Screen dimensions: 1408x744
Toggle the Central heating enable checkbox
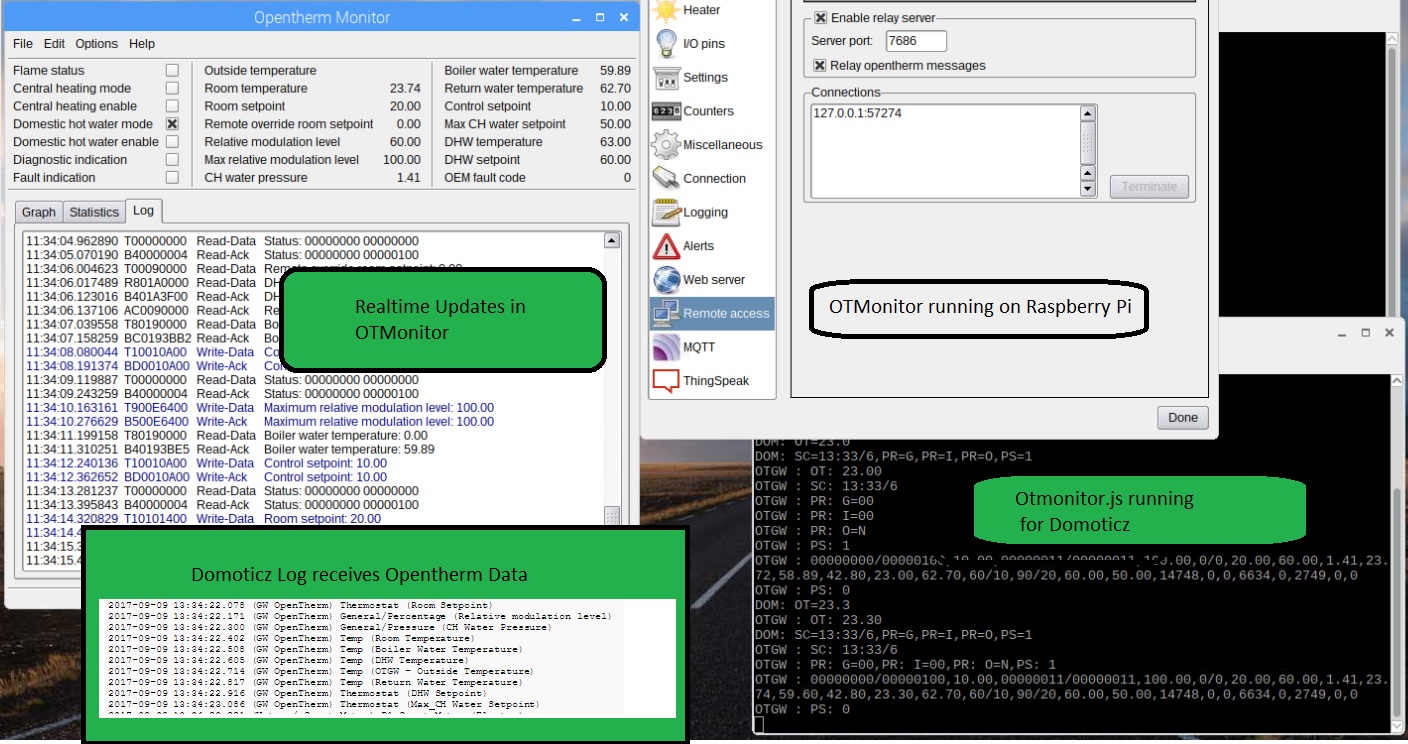point(172,107)
